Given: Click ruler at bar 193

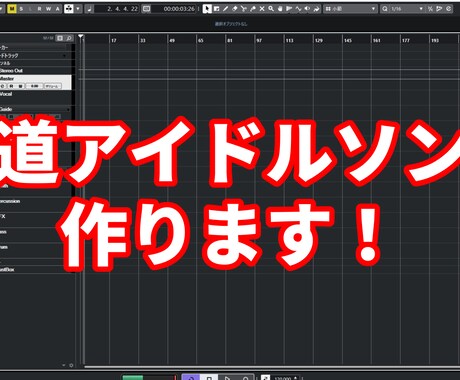Looking at the screenshot, I should tap(435, 40).
